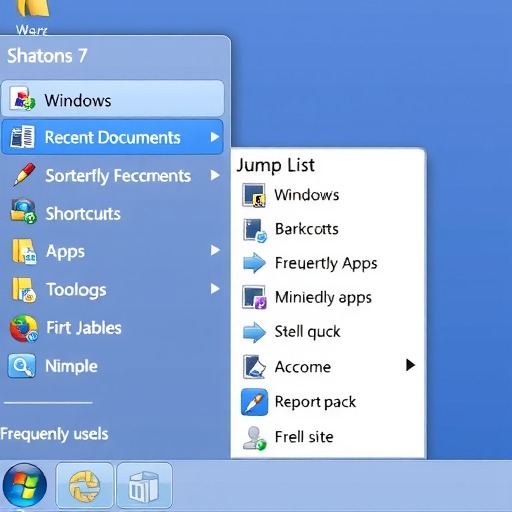Open Report pack in the Jump List
Image resolution: width=512 pixels, height=512 pixels.
point(328,402)
